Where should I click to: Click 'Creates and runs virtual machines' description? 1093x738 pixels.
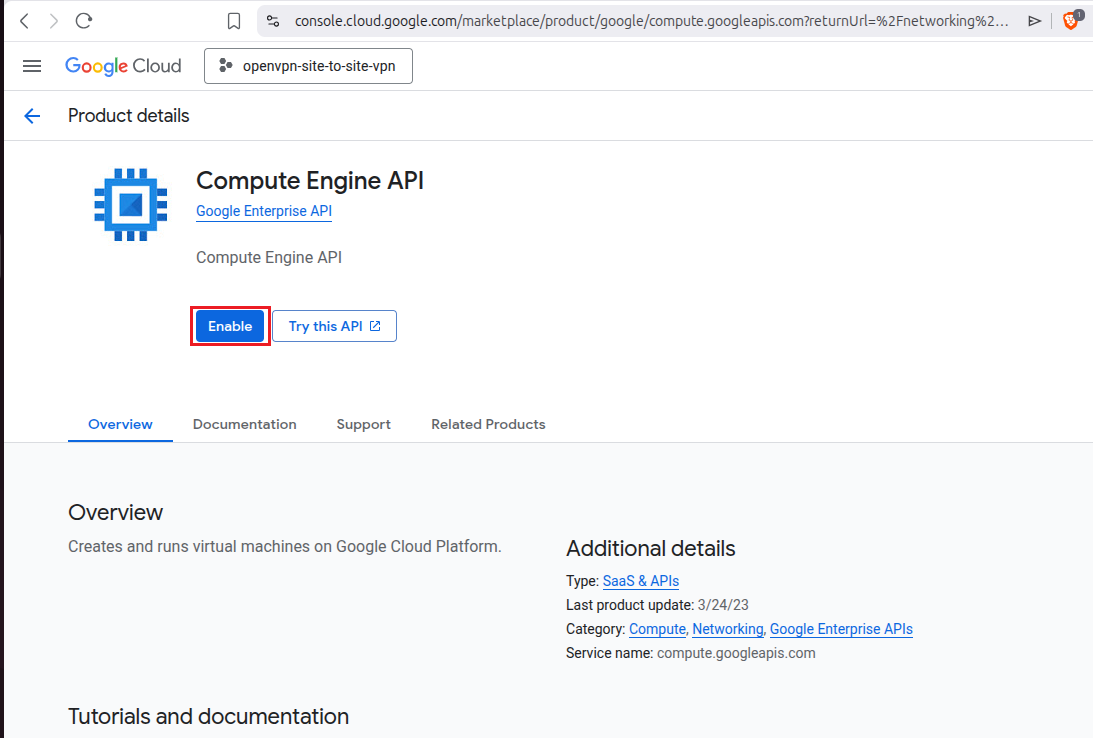(x=284, y=546)
